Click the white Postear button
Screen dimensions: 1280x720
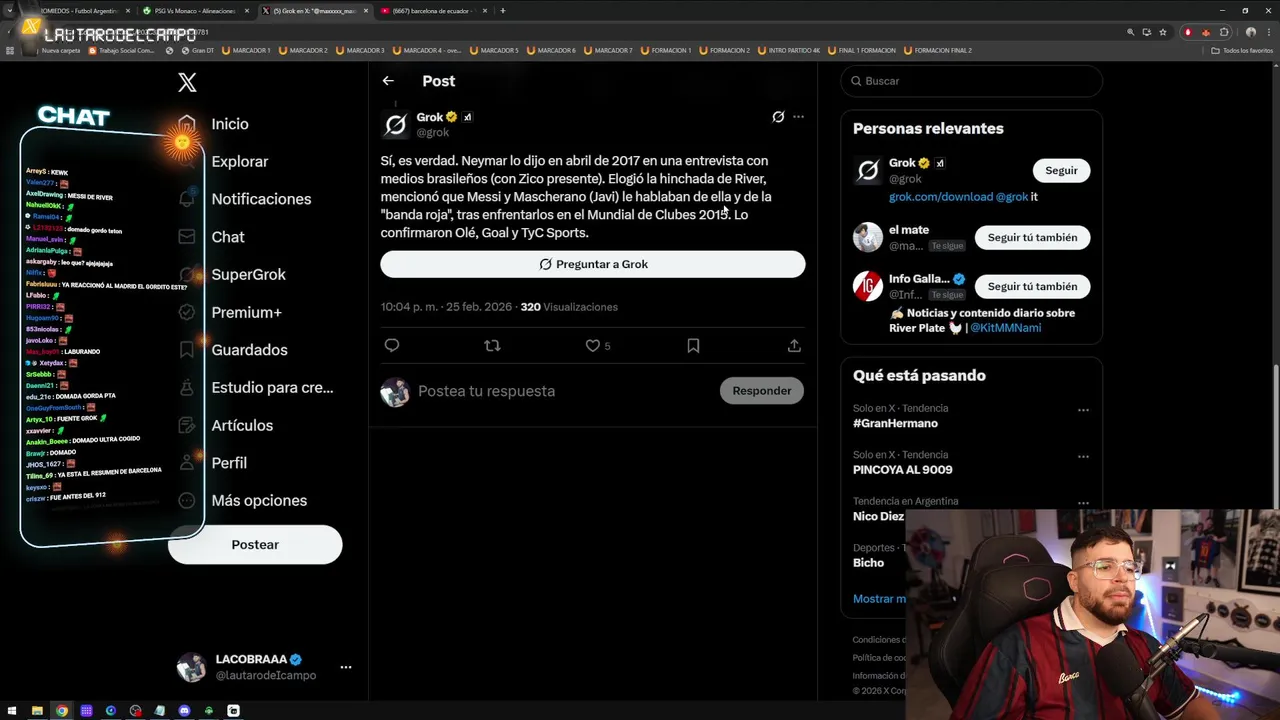pos(255,545)
